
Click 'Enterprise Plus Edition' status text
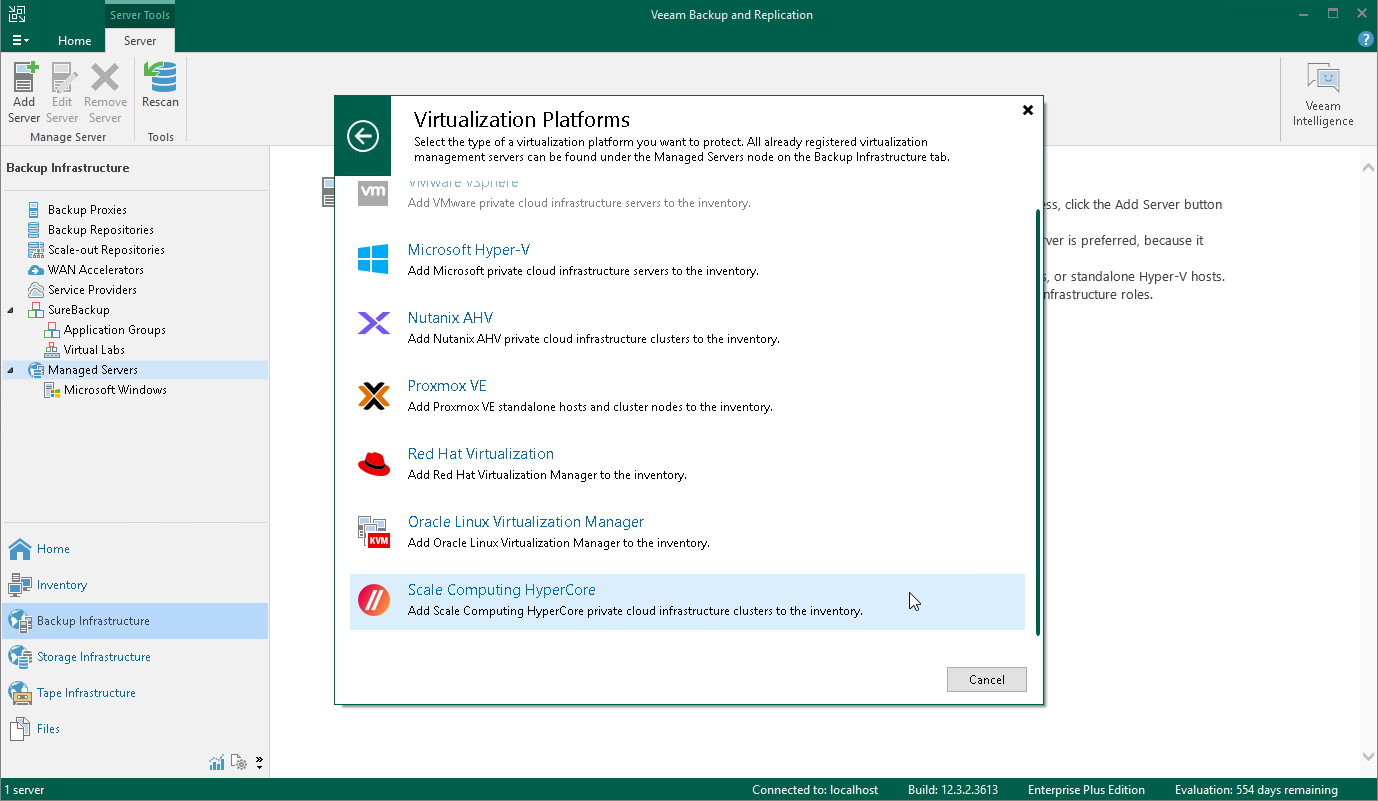[x=1086, y=790]
